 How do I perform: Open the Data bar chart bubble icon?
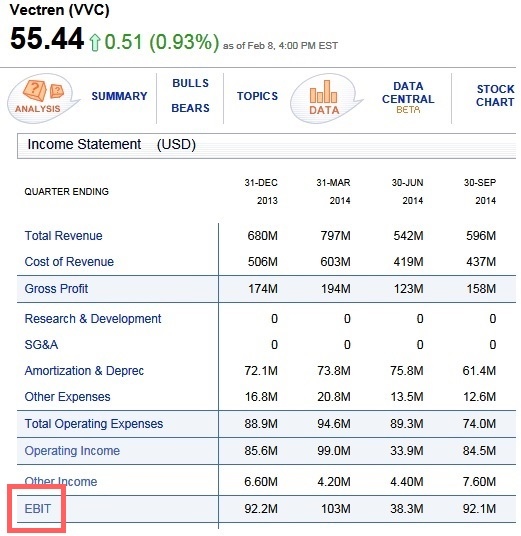326,98
